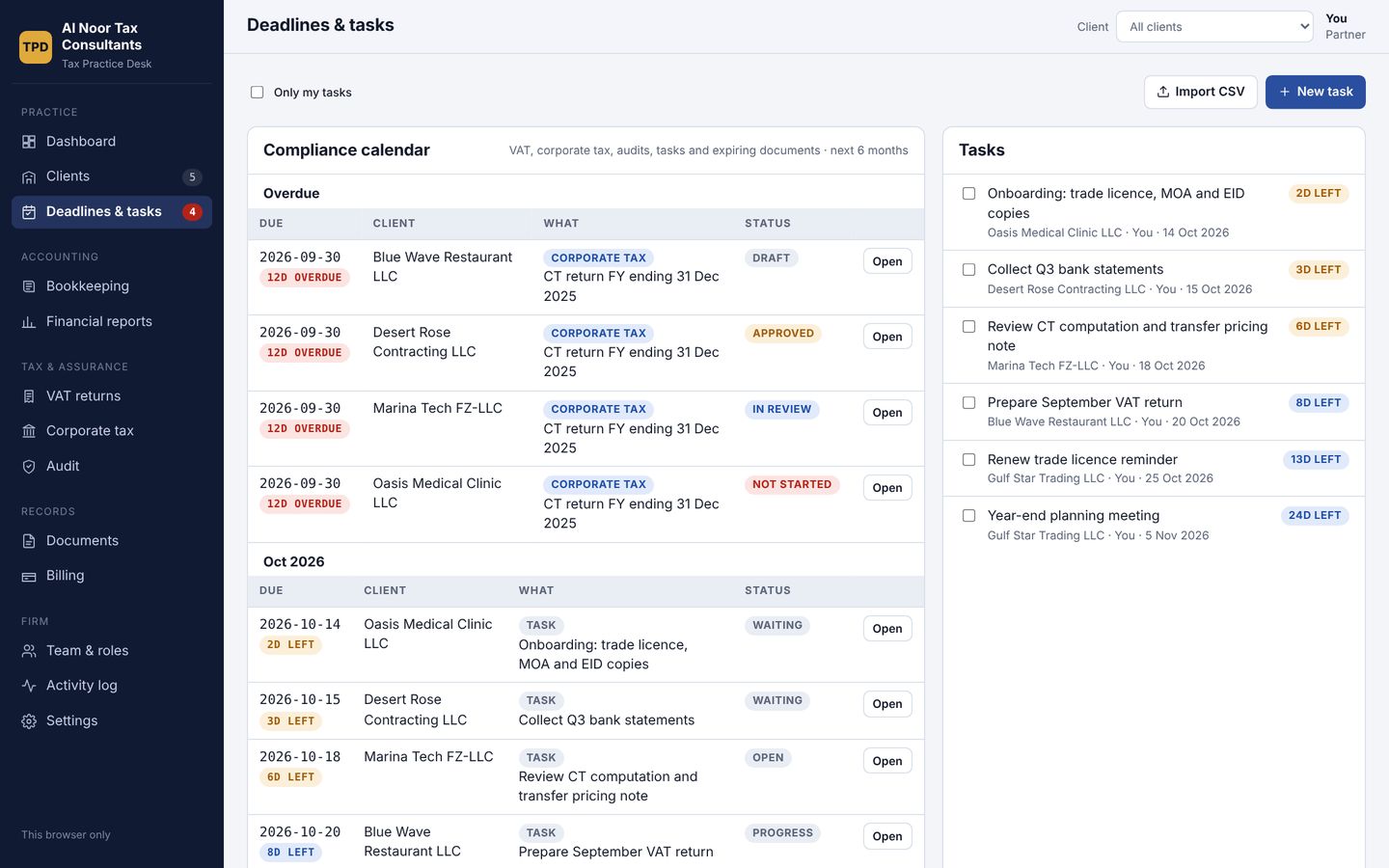Go to Clients in the sidebar

point(112,176)
